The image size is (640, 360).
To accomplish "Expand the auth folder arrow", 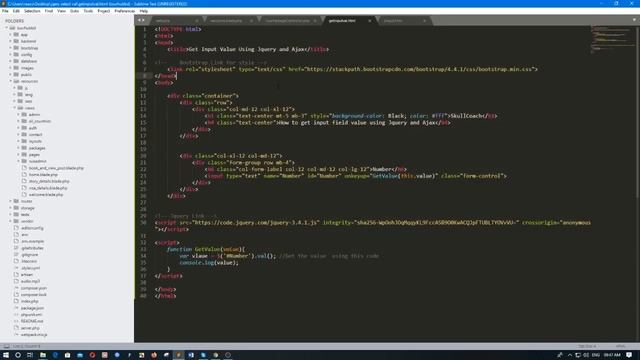I will (x=19, y=128).
